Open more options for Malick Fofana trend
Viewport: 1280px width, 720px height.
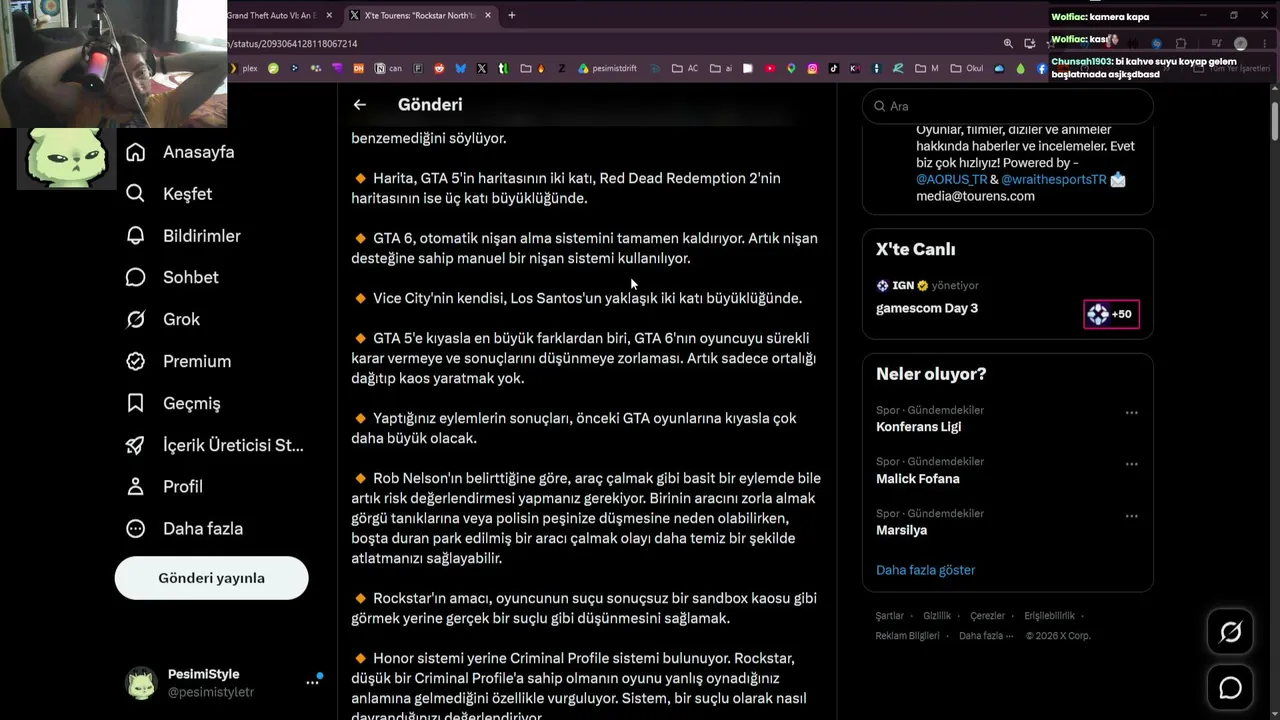click(1131, 464)
